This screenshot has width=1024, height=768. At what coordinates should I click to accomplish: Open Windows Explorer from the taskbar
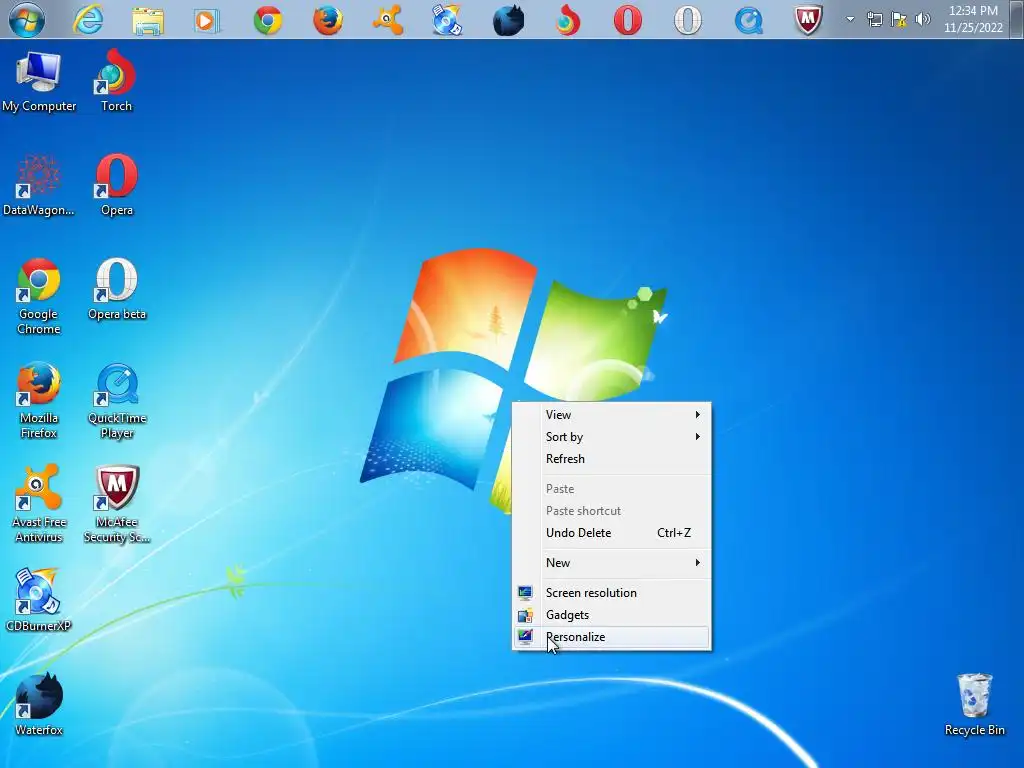[148, 20]
